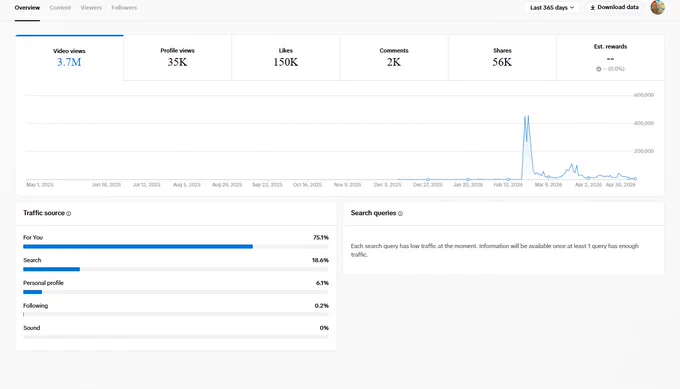Click the Download data button
The height and width of the screenshot is (389, 680).
614,7
